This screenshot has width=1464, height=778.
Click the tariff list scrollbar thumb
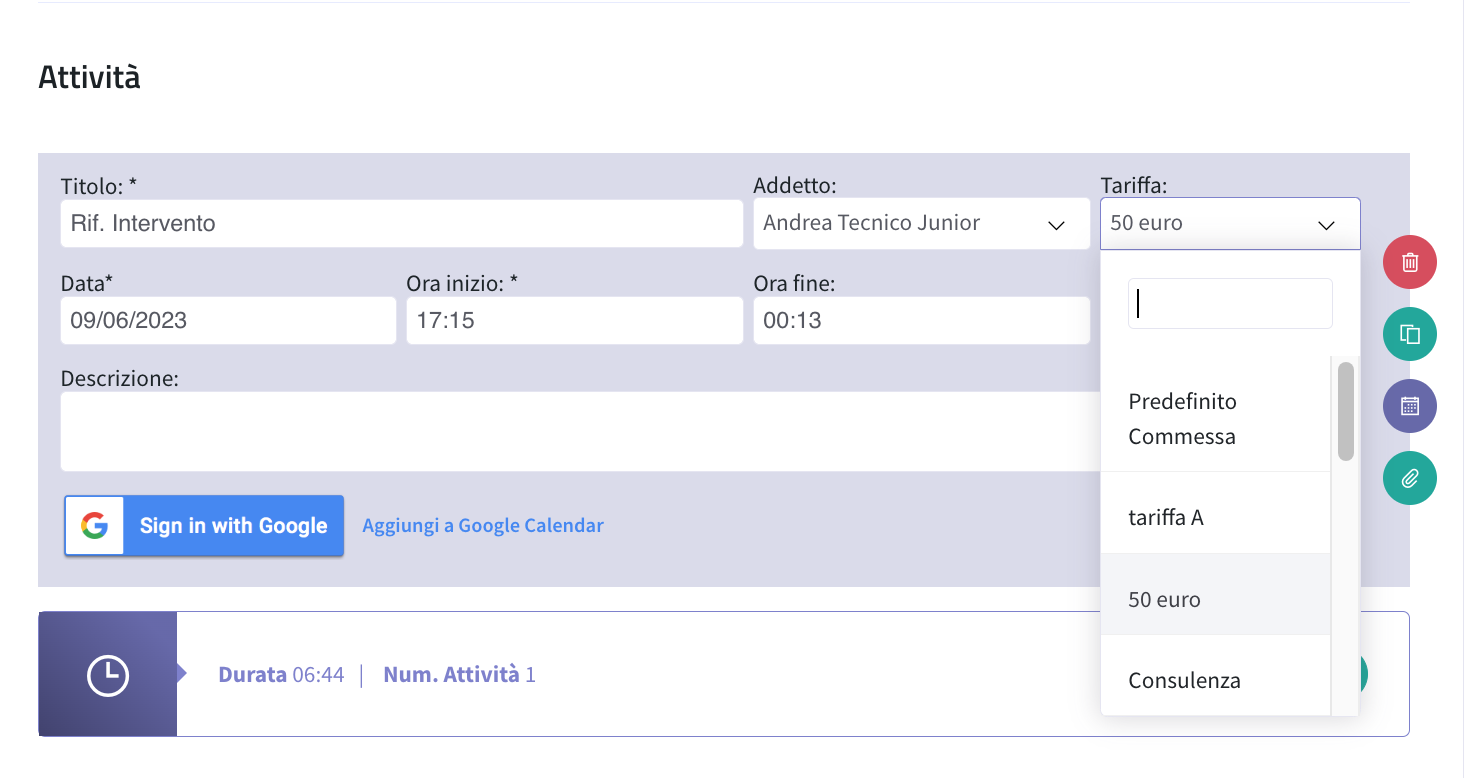coord(1346,411)
